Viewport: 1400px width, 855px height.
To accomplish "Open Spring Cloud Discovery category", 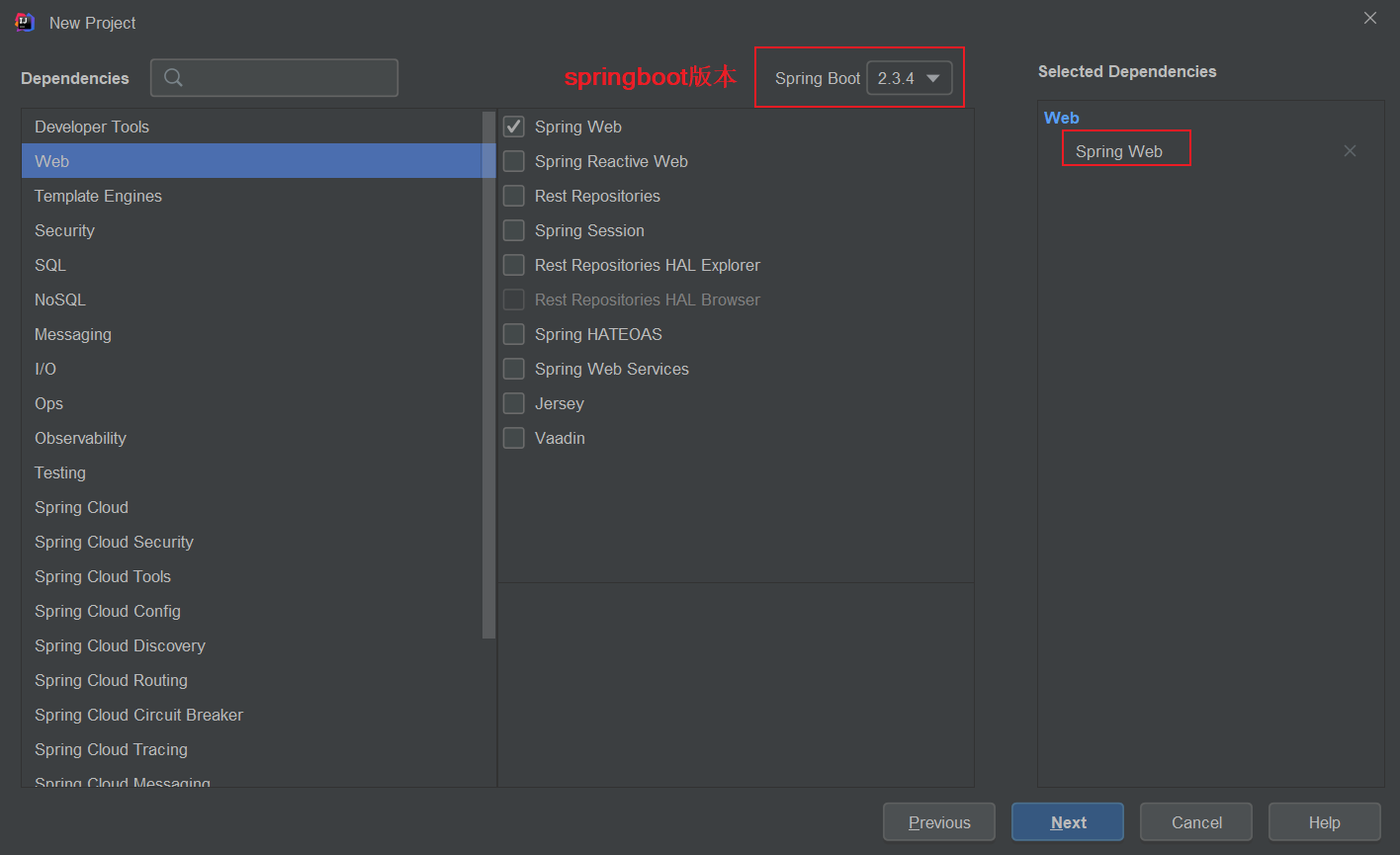I will tap(252, 645).
